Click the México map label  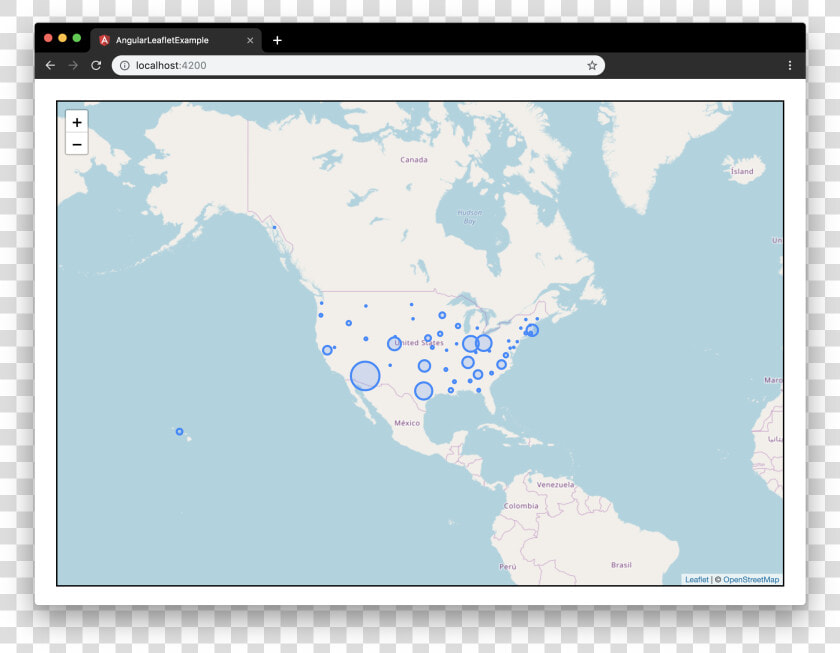pyautogui.click(x=407, y=423)
